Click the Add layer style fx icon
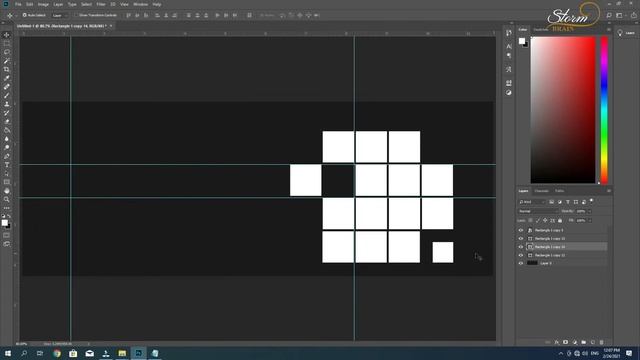The image size is (640, 360). [556, 342]
